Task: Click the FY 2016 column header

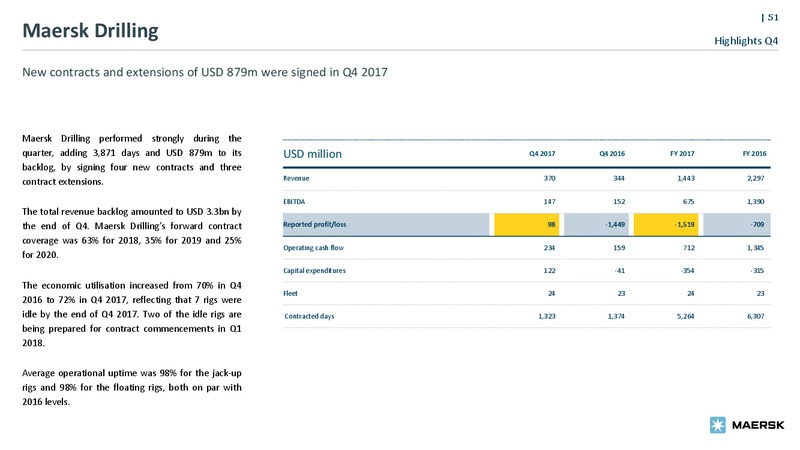Action: tap(754, 154)
